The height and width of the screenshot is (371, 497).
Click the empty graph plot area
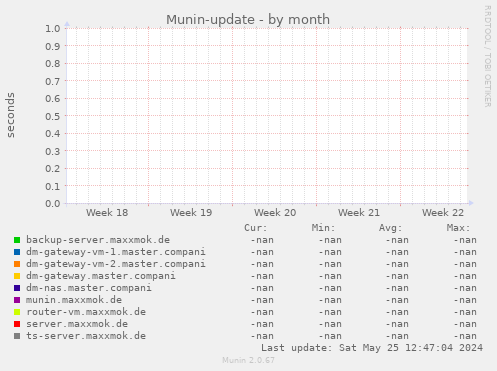click(267, 116)
